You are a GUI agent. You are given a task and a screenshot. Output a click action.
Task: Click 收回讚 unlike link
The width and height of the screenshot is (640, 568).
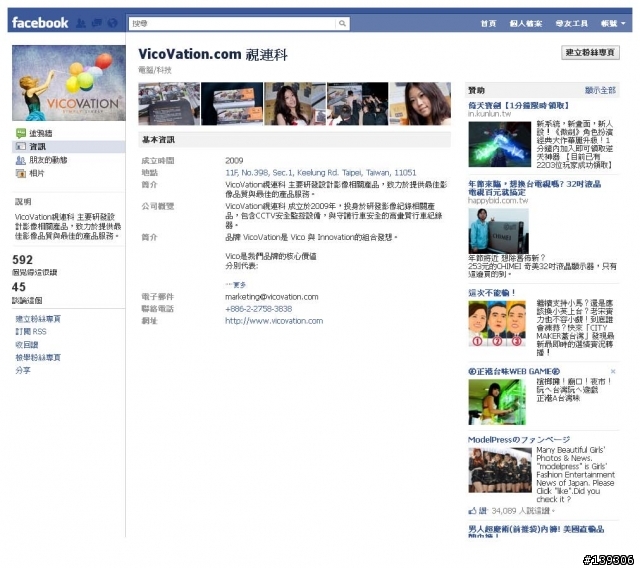27,344
